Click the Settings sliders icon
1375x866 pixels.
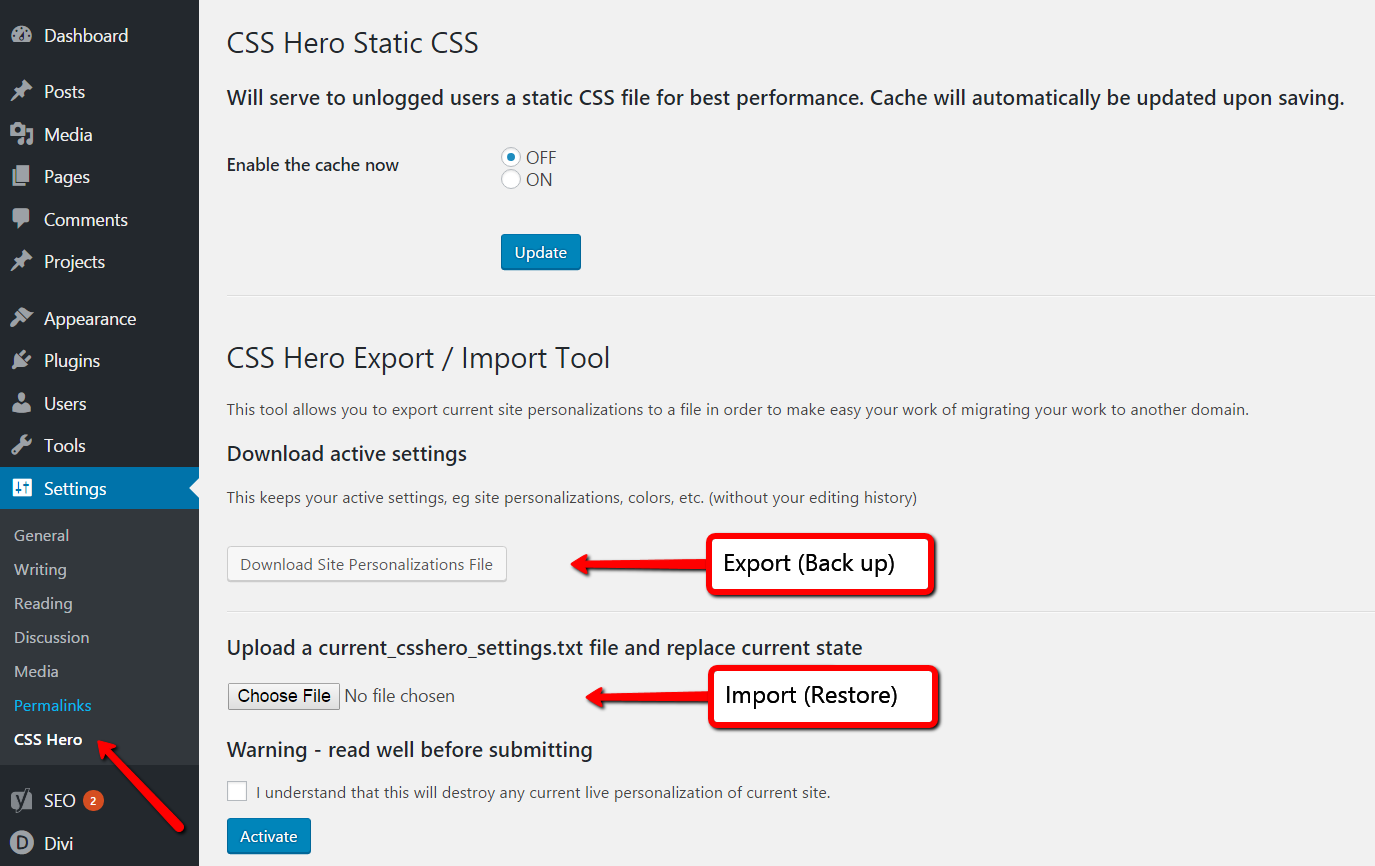coord(22,488)
